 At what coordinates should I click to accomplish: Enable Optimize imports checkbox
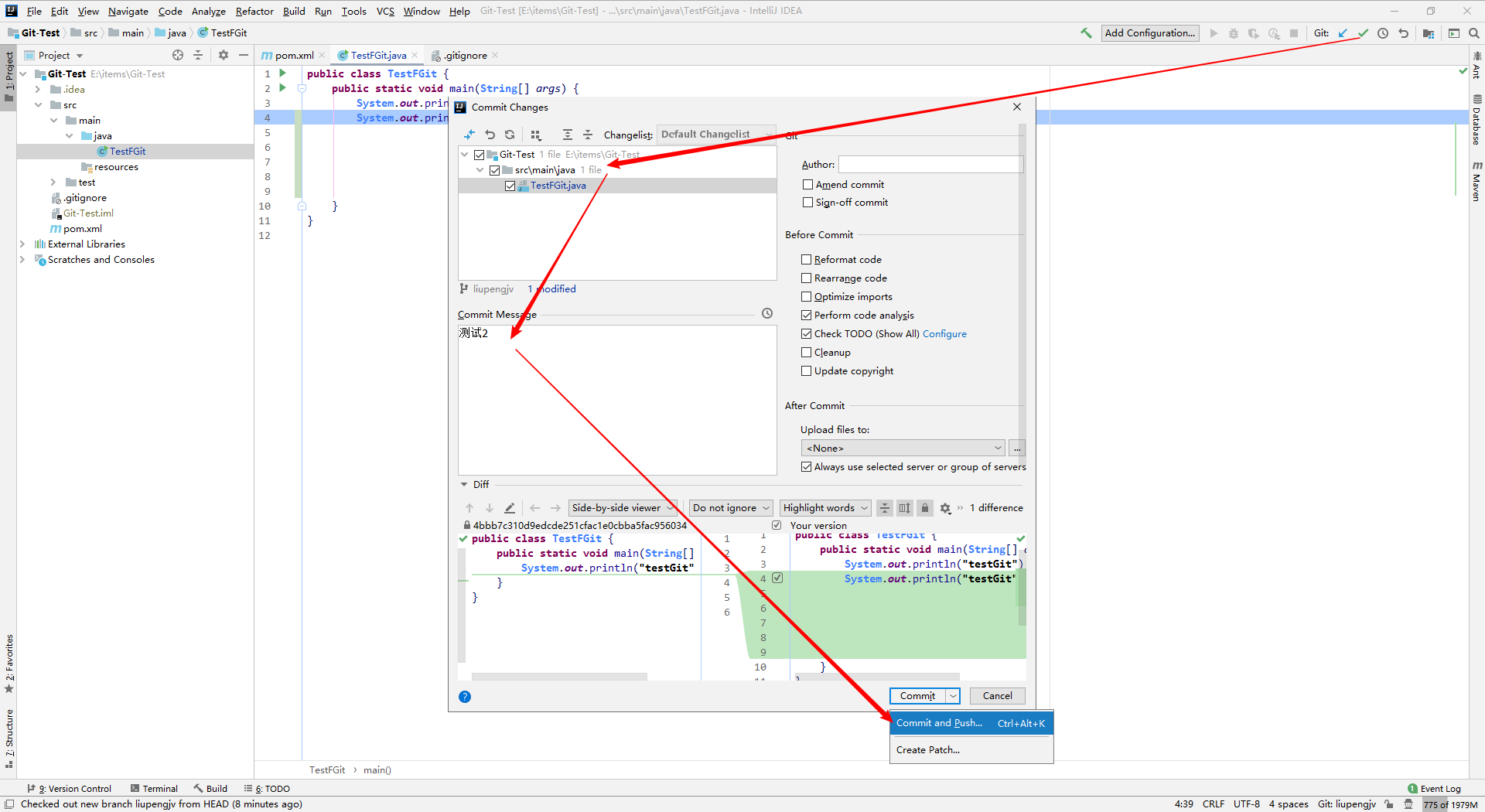(806, 297)
